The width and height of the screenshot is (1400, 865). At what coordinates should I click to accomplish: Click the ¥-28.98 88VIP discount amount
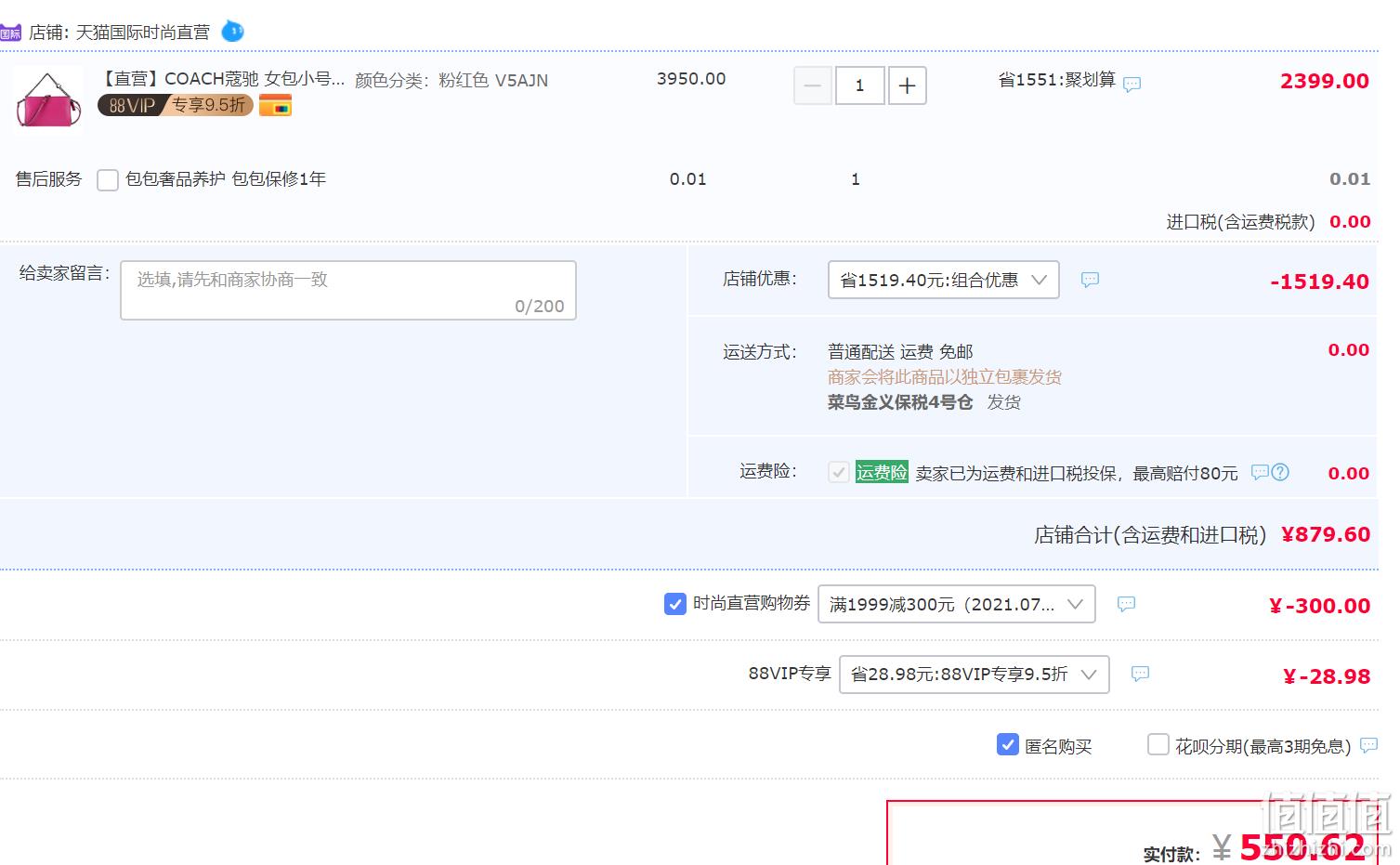1327,676
